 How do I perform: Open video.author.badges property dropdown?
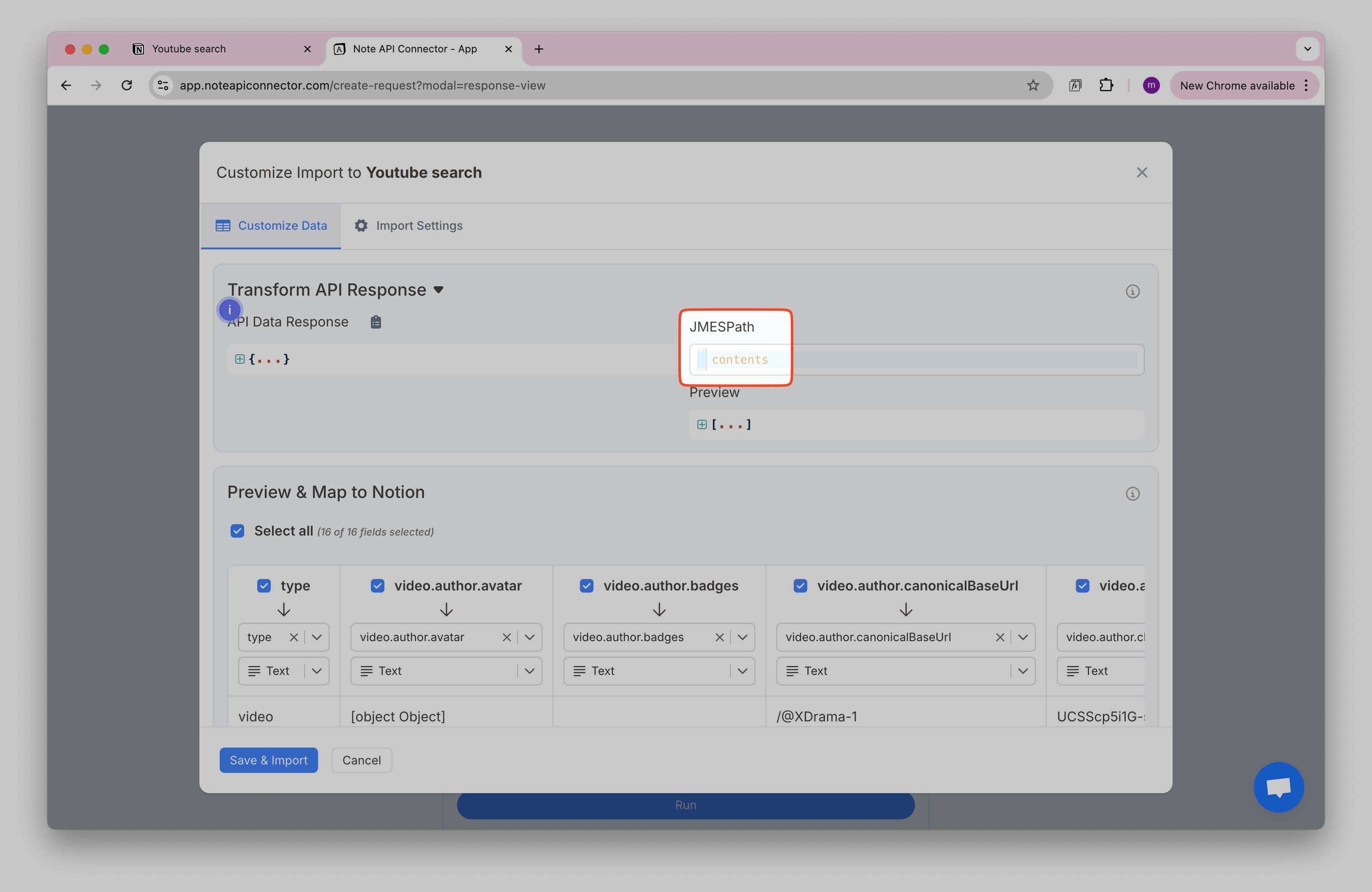click(x=743, y=637)
